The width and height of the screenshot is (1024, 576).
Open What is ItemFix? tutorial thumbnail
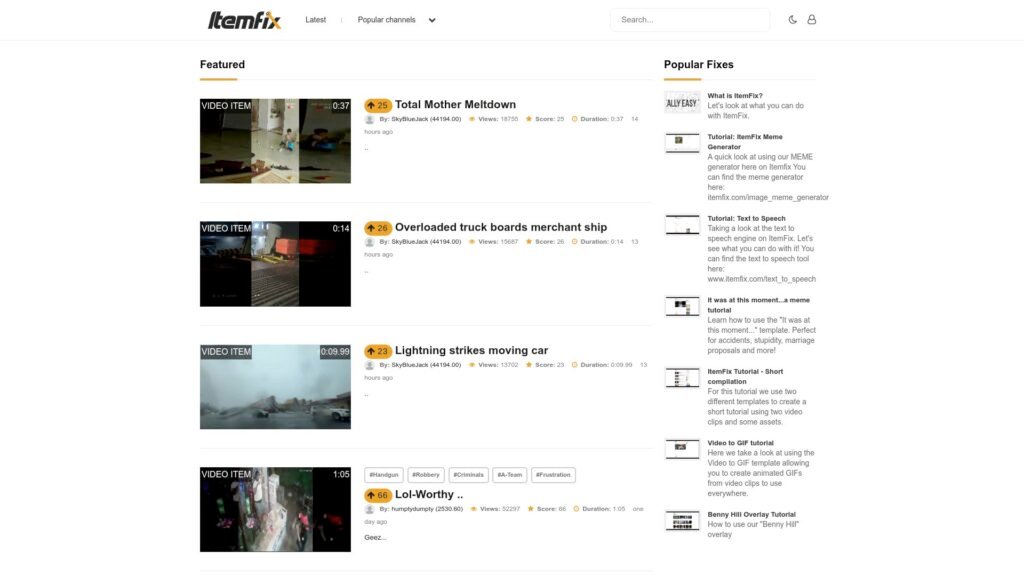(x=682, y=102)
